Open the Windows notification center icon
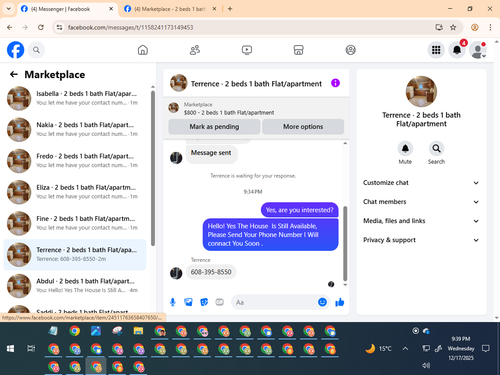500x375 pixels. (x=486, y=349)
